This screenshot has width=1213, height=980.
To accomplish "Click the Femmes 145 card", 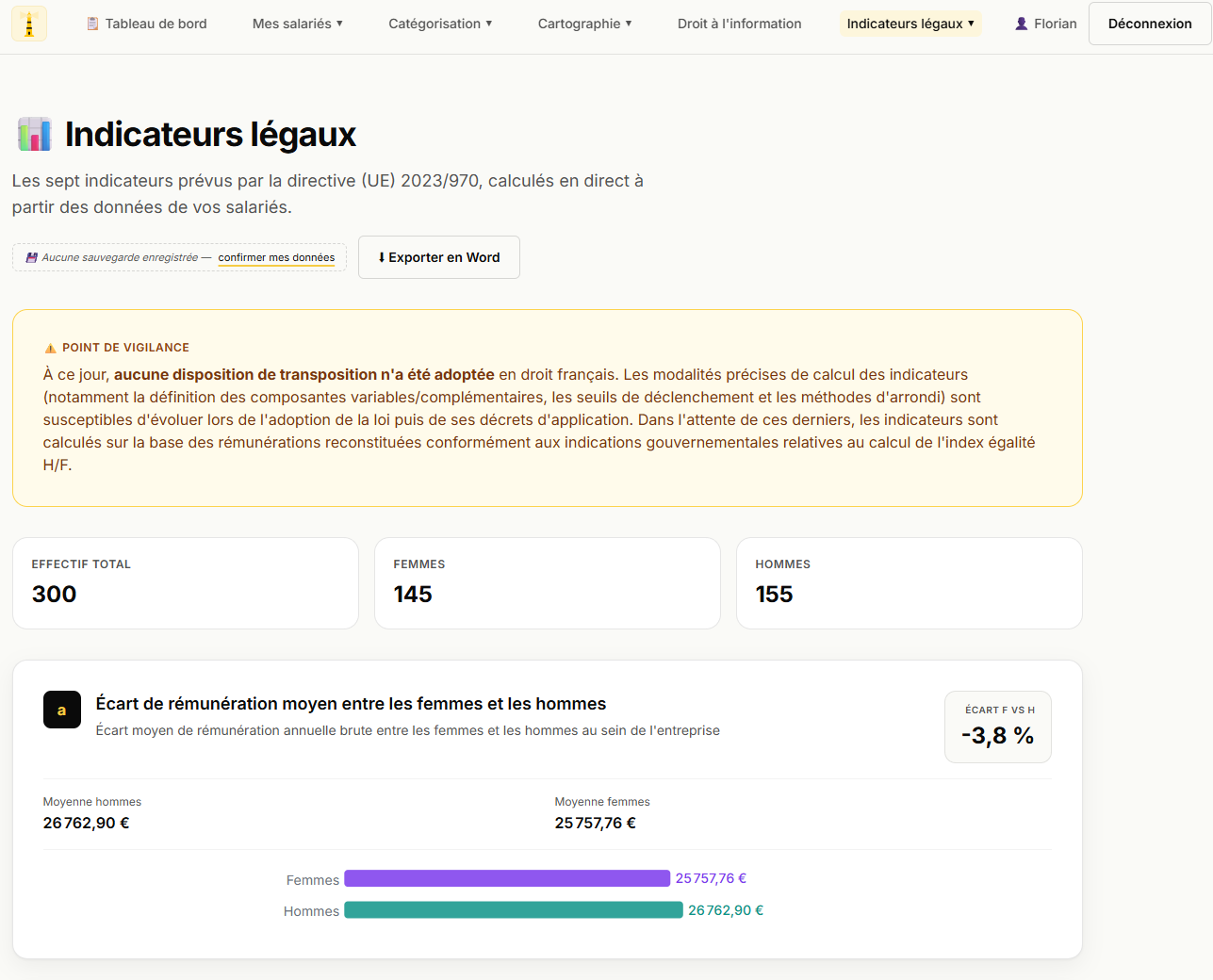I will [x=548, y=583].
